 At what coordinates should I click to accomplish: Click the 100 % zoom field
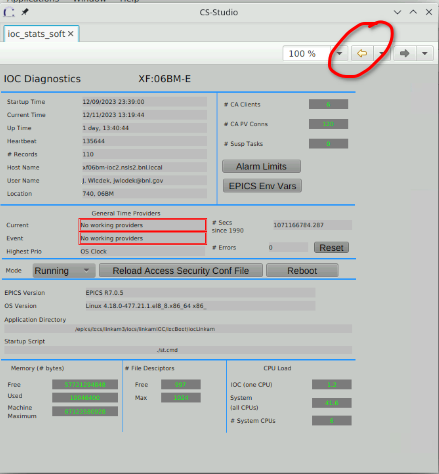click(x=307, y=53)
